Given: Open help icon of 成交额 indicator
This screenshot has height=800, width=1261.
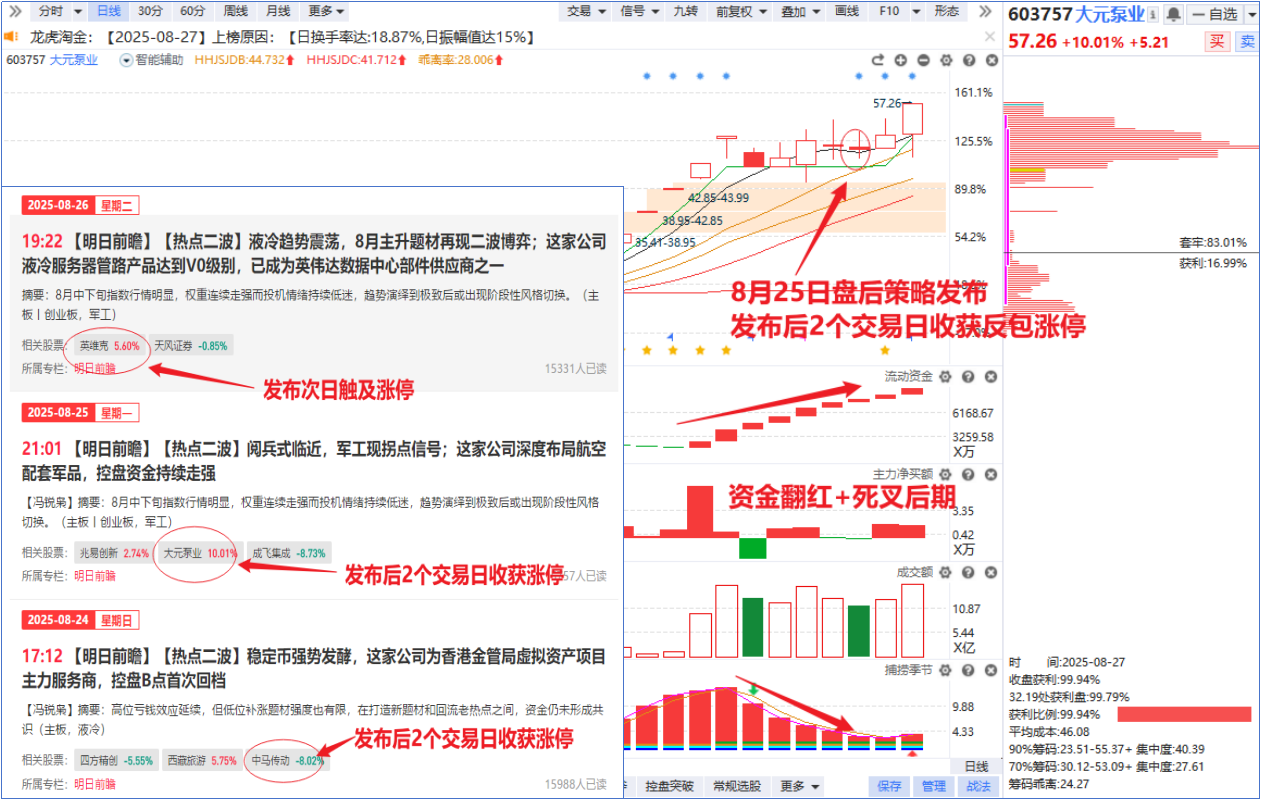Looking at the screenshot, I should coord(968,572).
